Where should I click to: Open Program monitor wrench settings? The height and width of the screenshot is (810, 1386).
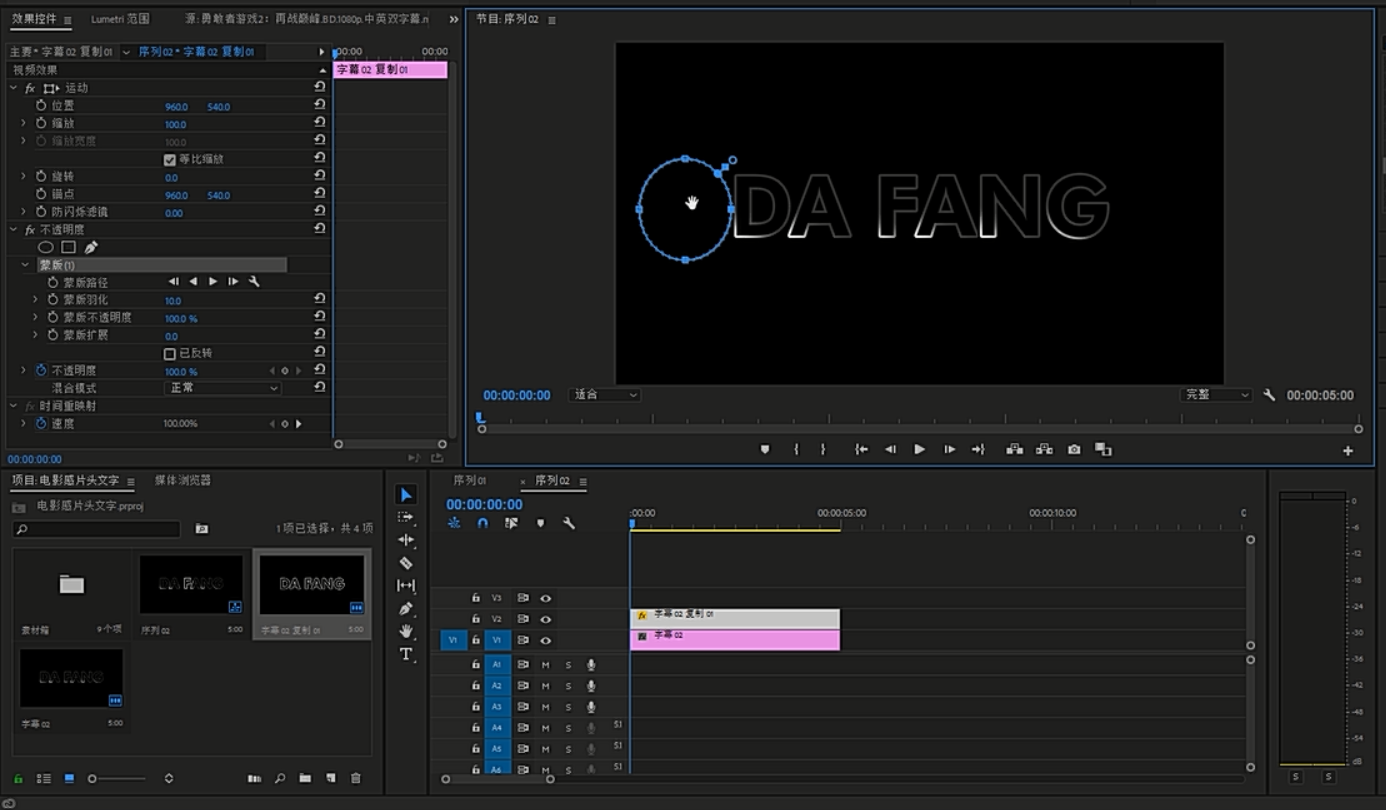1269,395
